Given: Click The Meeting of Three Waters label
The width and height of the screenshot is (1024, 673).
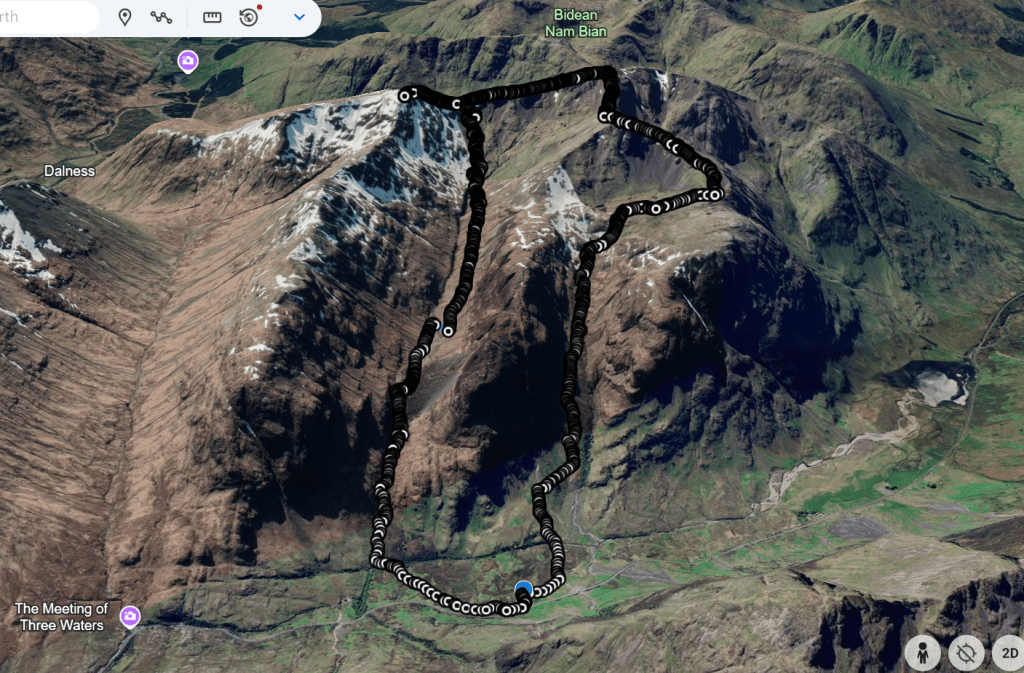Looking at the screenshot, I should click(x=61, y=617).
